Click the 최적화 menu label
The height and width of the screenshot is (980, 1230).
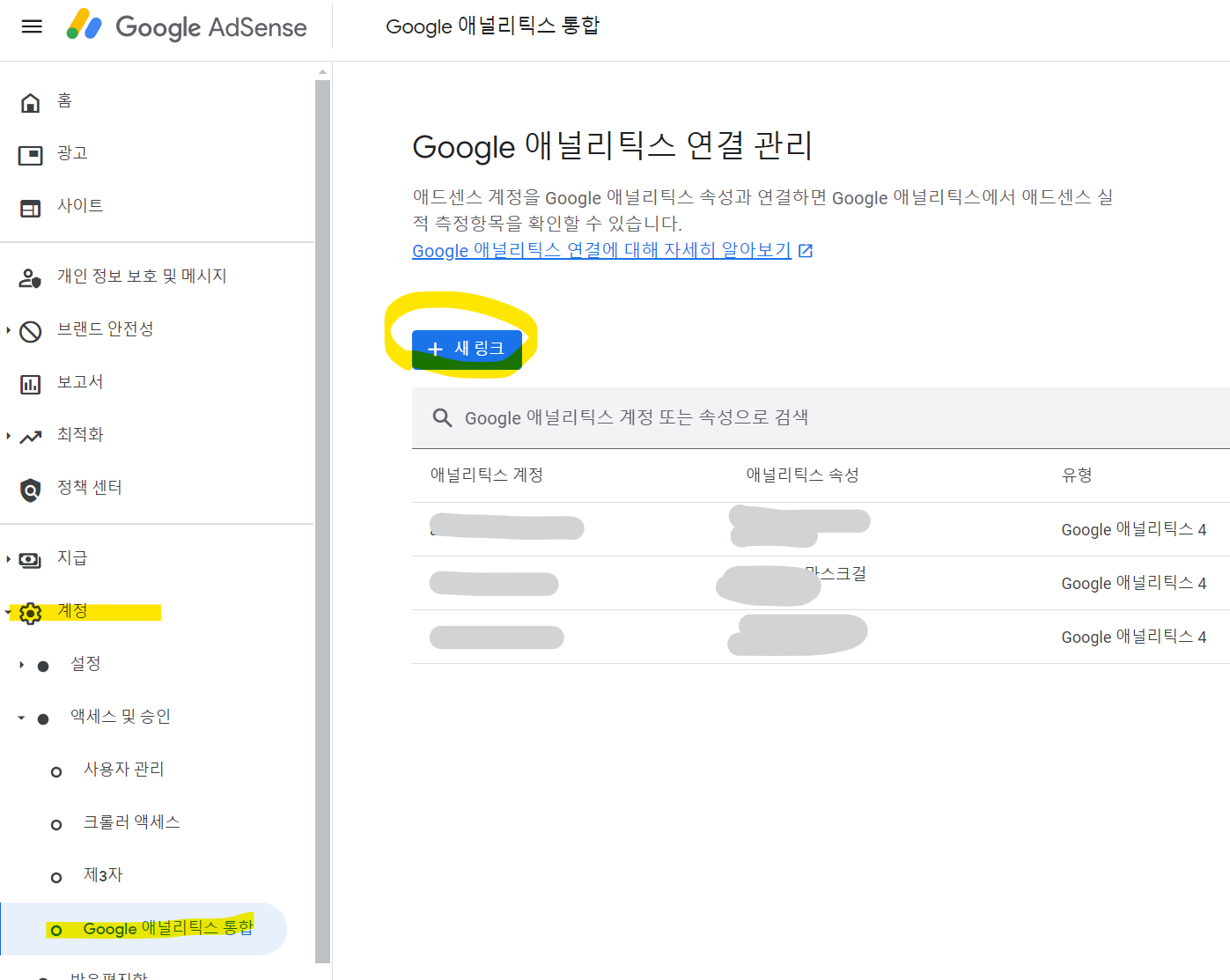coord(80,435)
